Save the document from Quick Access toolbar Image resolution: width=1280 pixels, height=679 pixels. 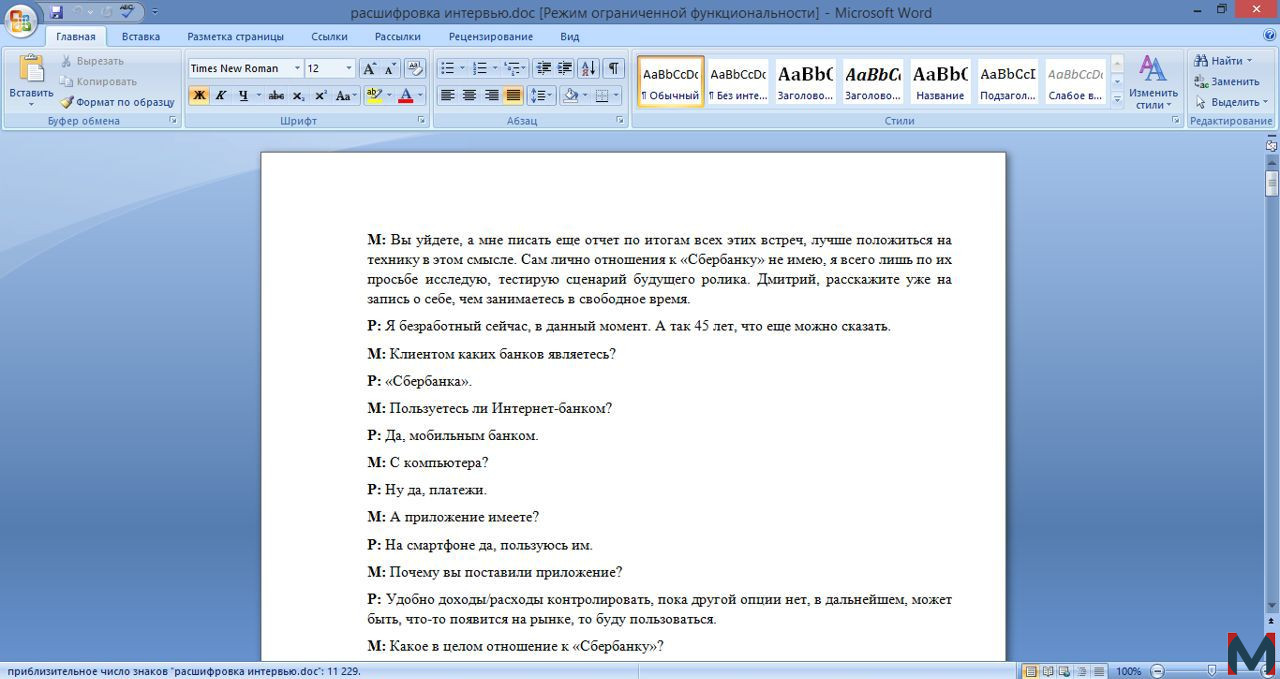[x=56, y=12]
